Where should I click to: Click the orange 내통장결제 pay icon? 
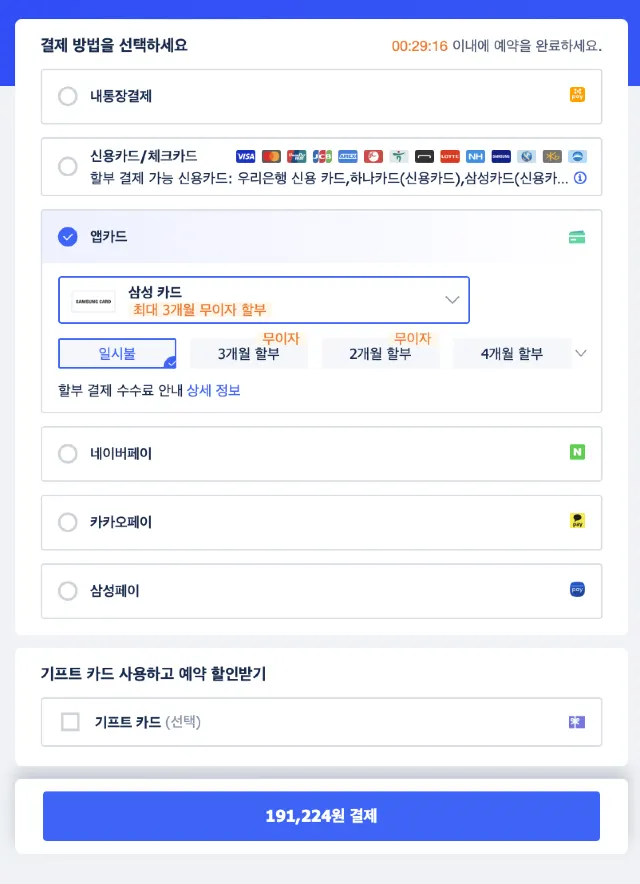click(577, 95)
